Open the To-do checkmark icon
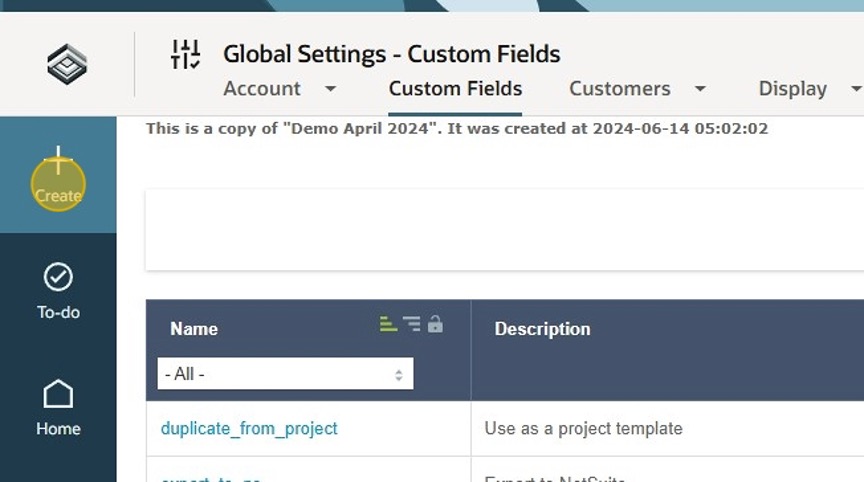The height and width of the screenshot is (482, 864). [58, 278]
